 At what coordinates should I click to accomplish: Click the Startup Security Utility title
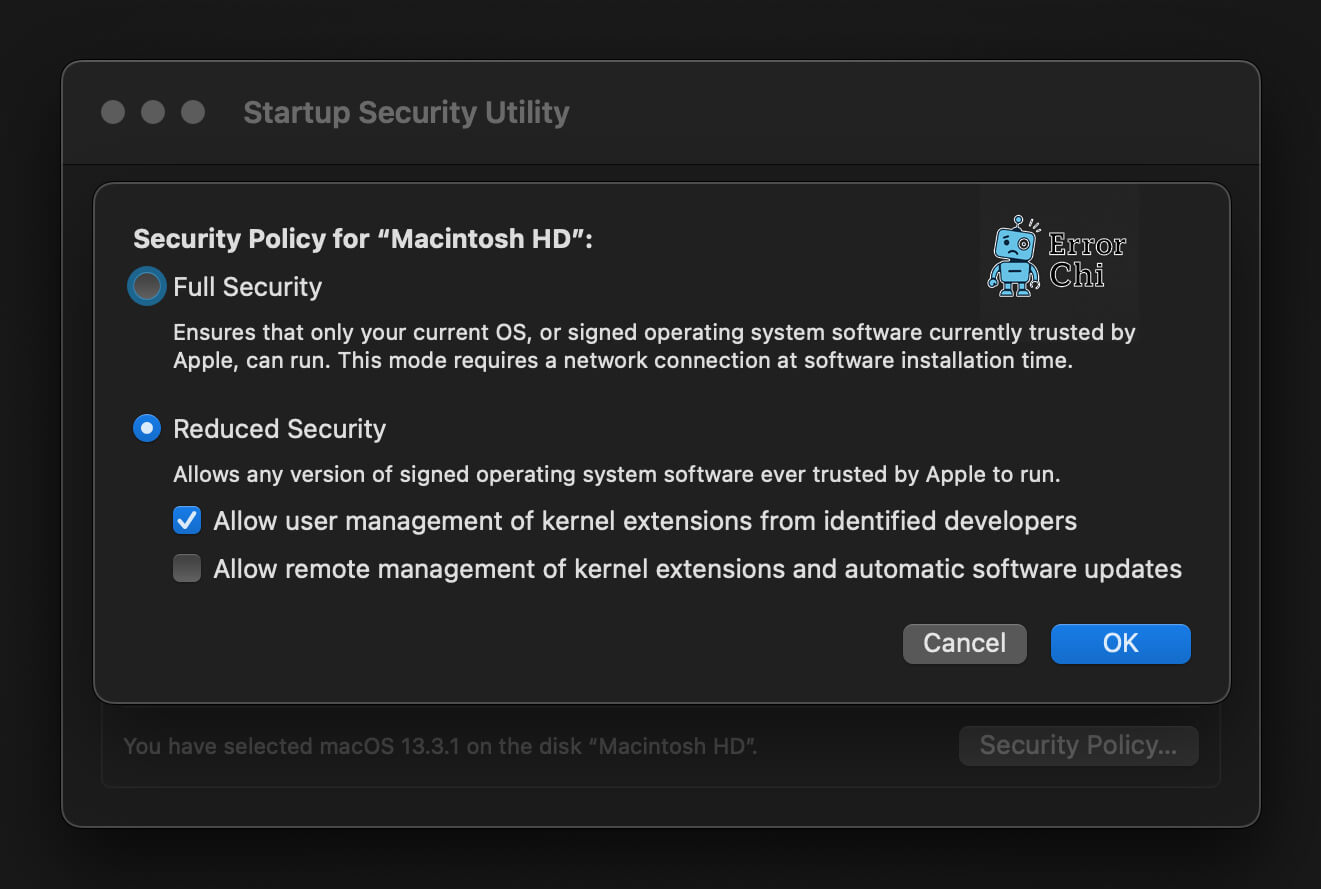[406, 112]
